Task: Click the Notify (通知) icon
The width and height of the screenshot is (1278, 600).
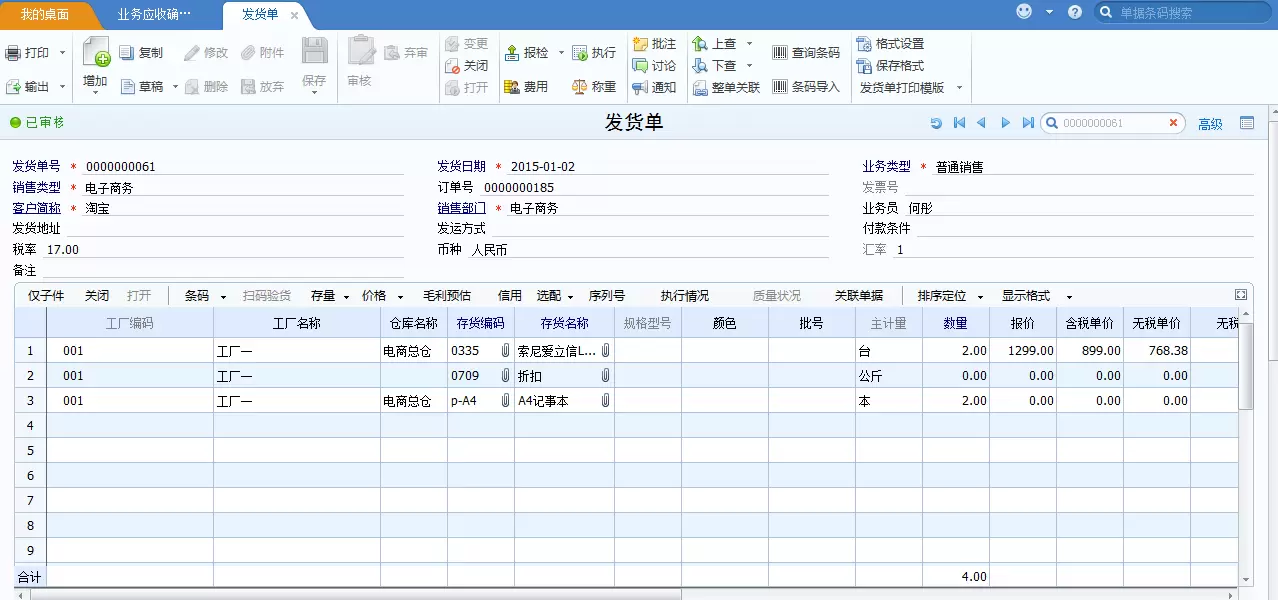Action: tap(640, 88)
